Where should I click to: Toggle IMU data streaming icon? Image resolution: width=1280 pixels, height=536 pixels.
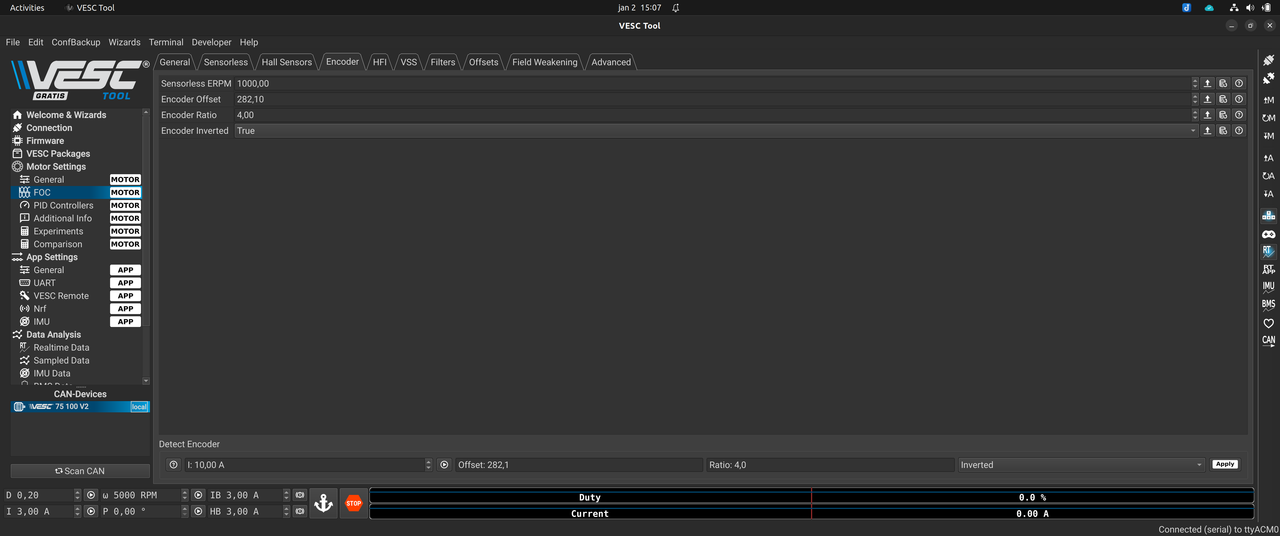(x=1268, y=286)
